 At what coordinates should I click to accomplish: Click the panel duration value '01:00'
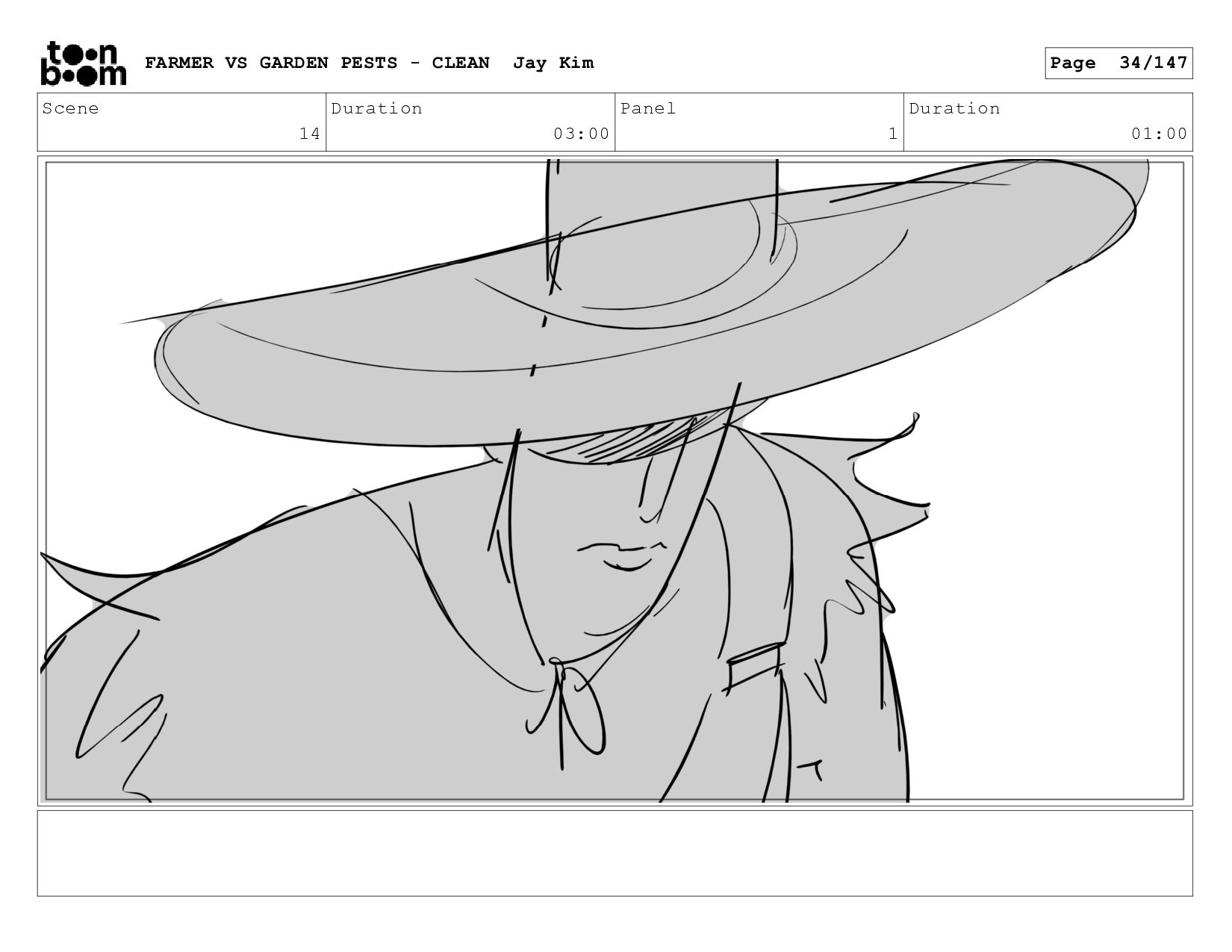tap(1159, 134)
